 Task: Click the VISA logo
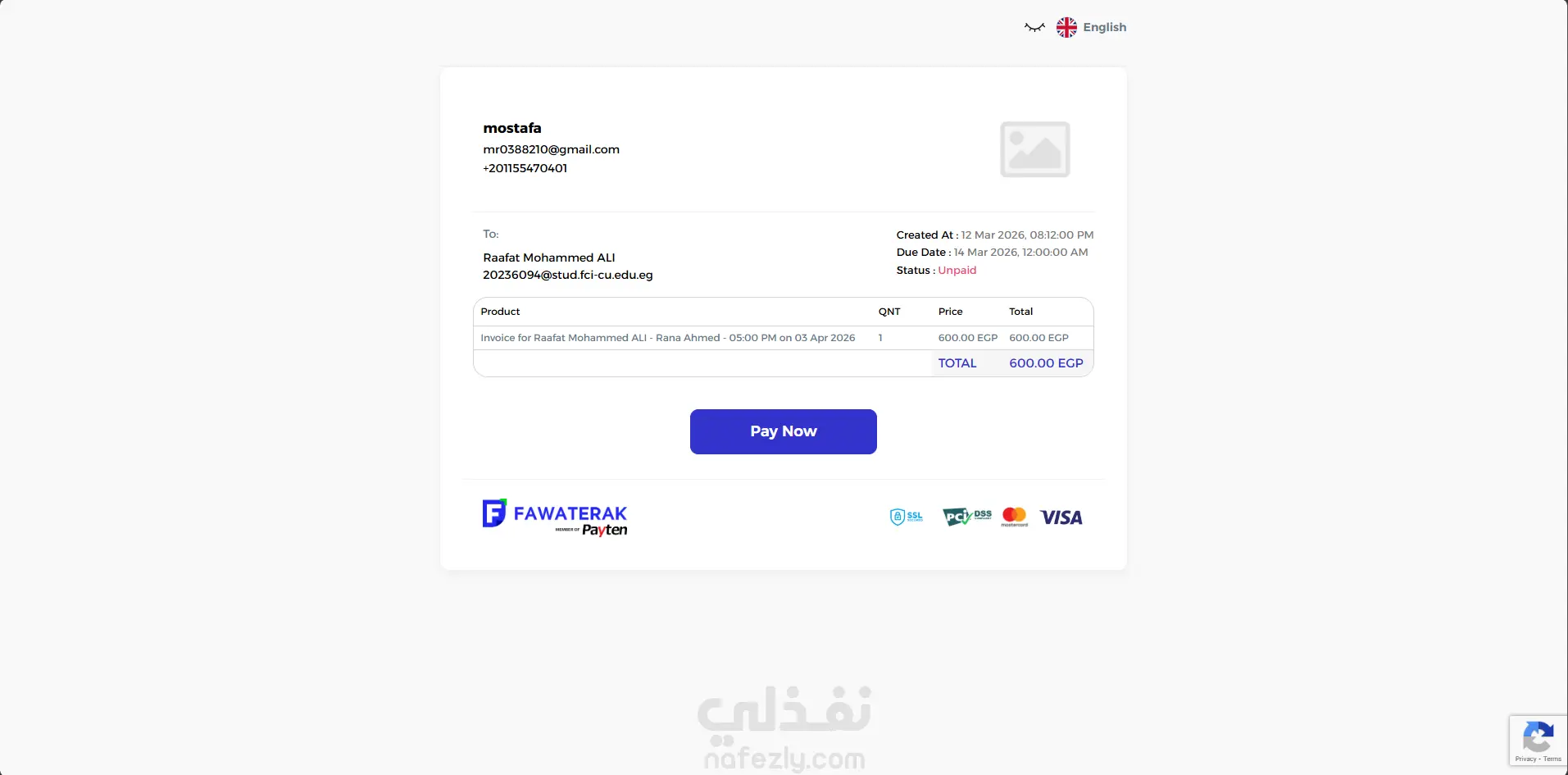[1061, 517]
